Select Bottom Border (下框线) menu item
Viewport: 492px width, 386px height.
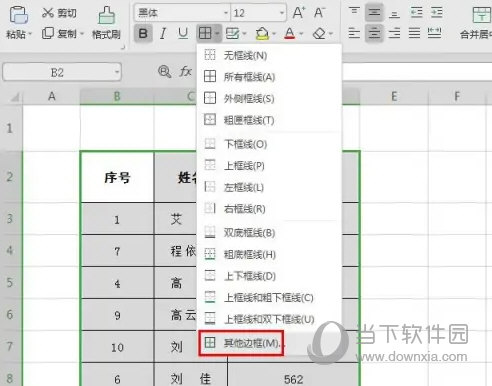pyautogui.click(x=269, y=144)
